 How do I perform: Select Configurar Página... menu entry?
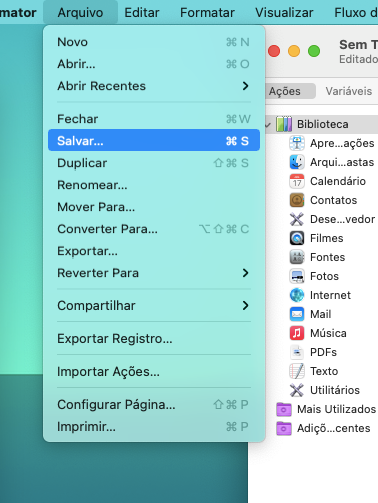coord(154,404)
